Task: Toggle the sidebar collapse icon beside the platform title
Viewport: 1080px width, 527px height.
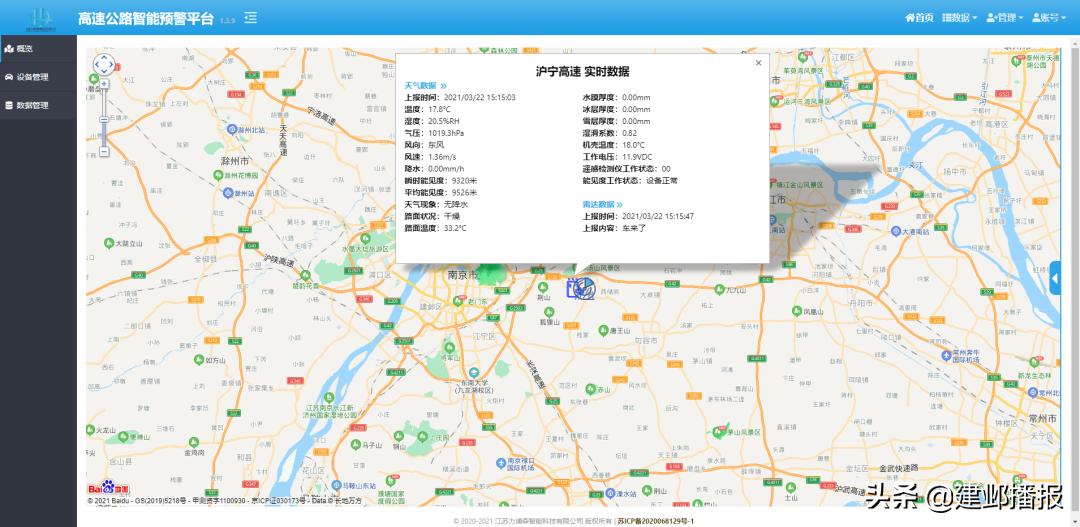Action: (x=251, y=17)
